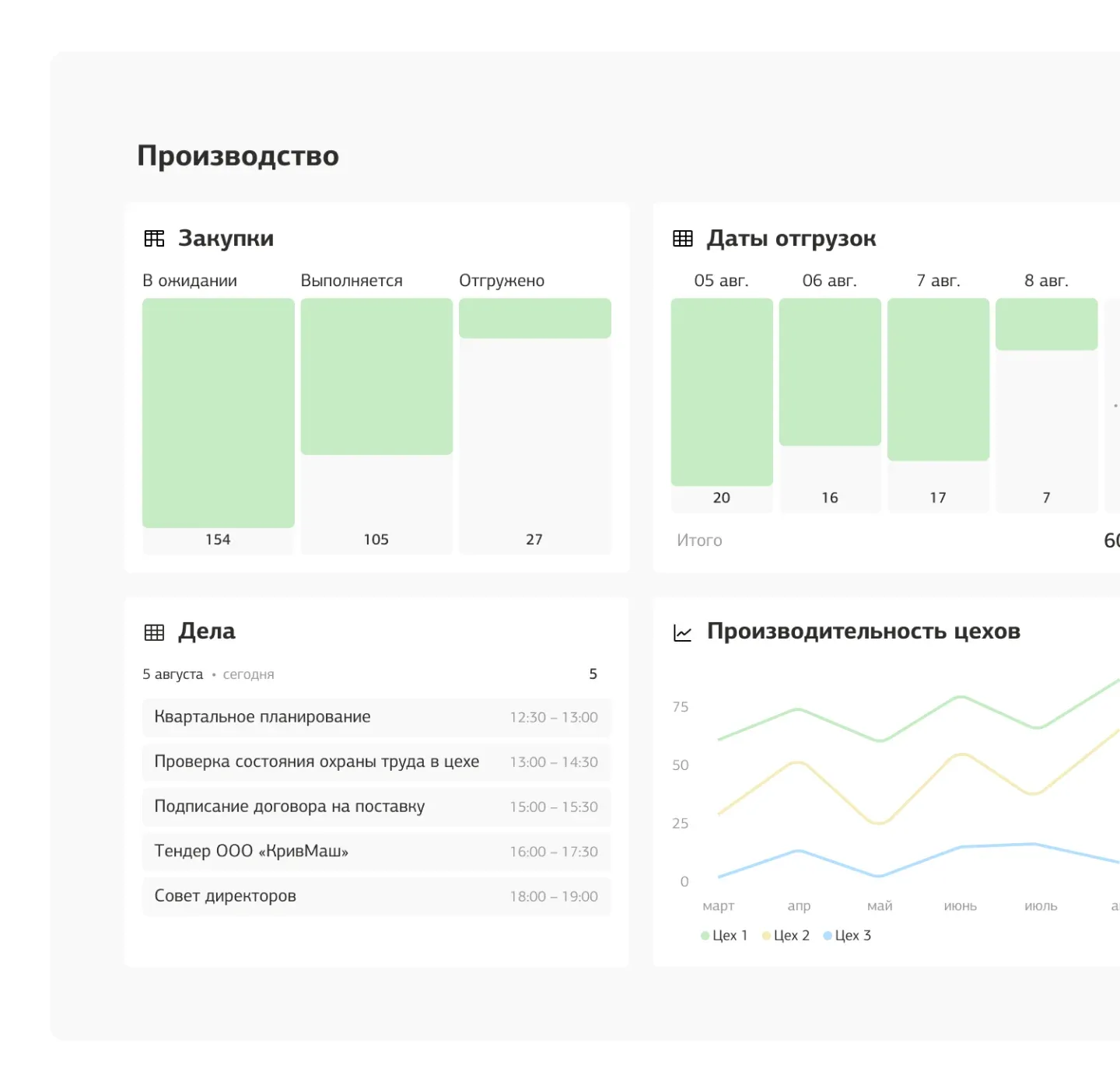Open the Подписание договора на поставку task
Image resolution: width=1120 pixels, height=1092 pixels.
(x=376, y=807)
